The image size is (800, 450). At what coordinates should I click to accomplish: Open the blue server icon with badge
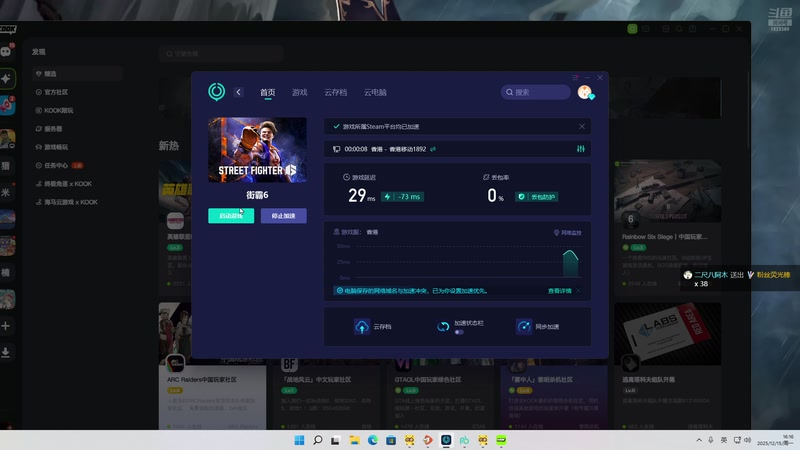(7, 106)
